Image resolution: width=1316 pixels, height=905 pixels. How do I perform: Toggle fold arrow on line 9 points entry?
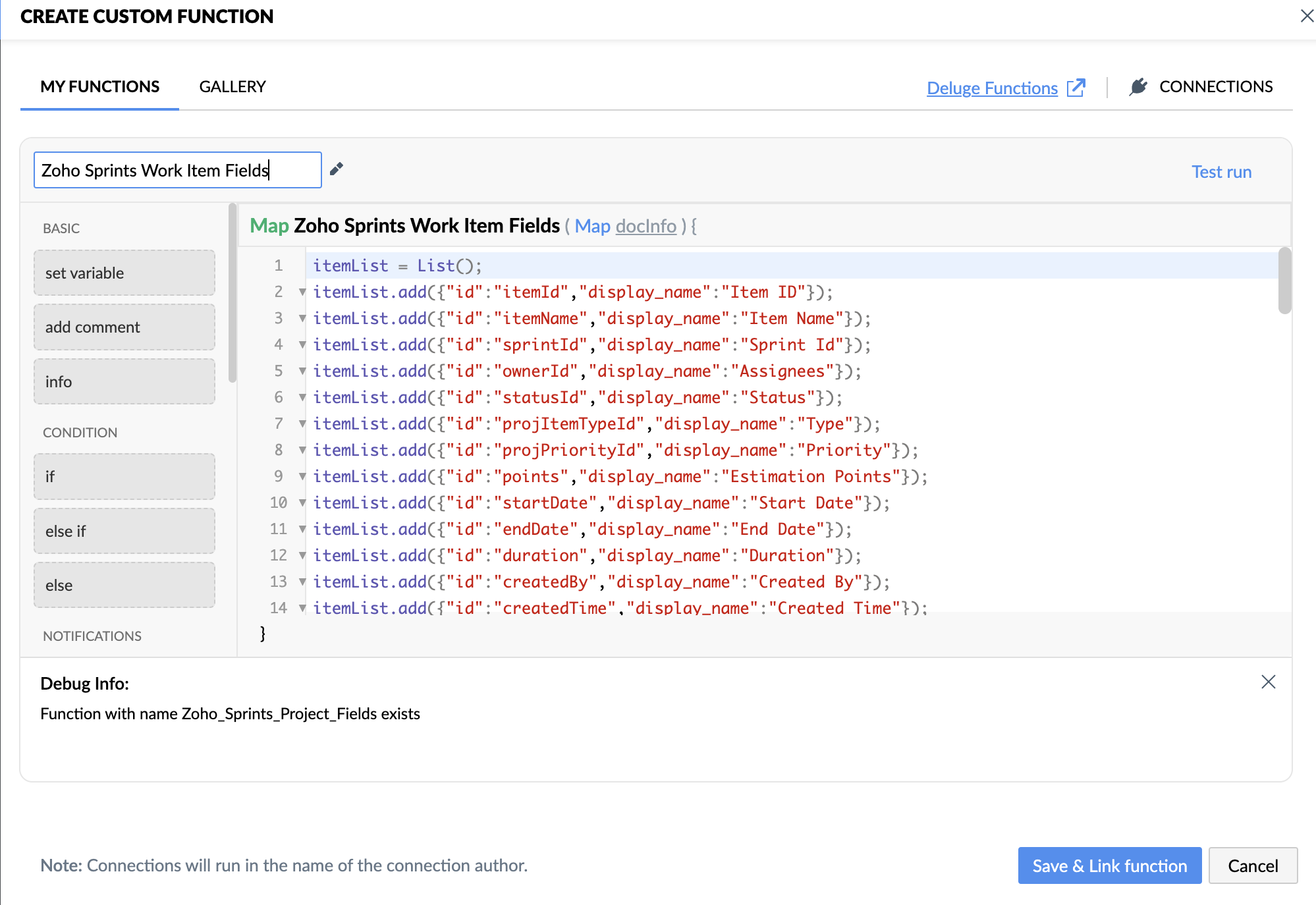coord(302,476)
